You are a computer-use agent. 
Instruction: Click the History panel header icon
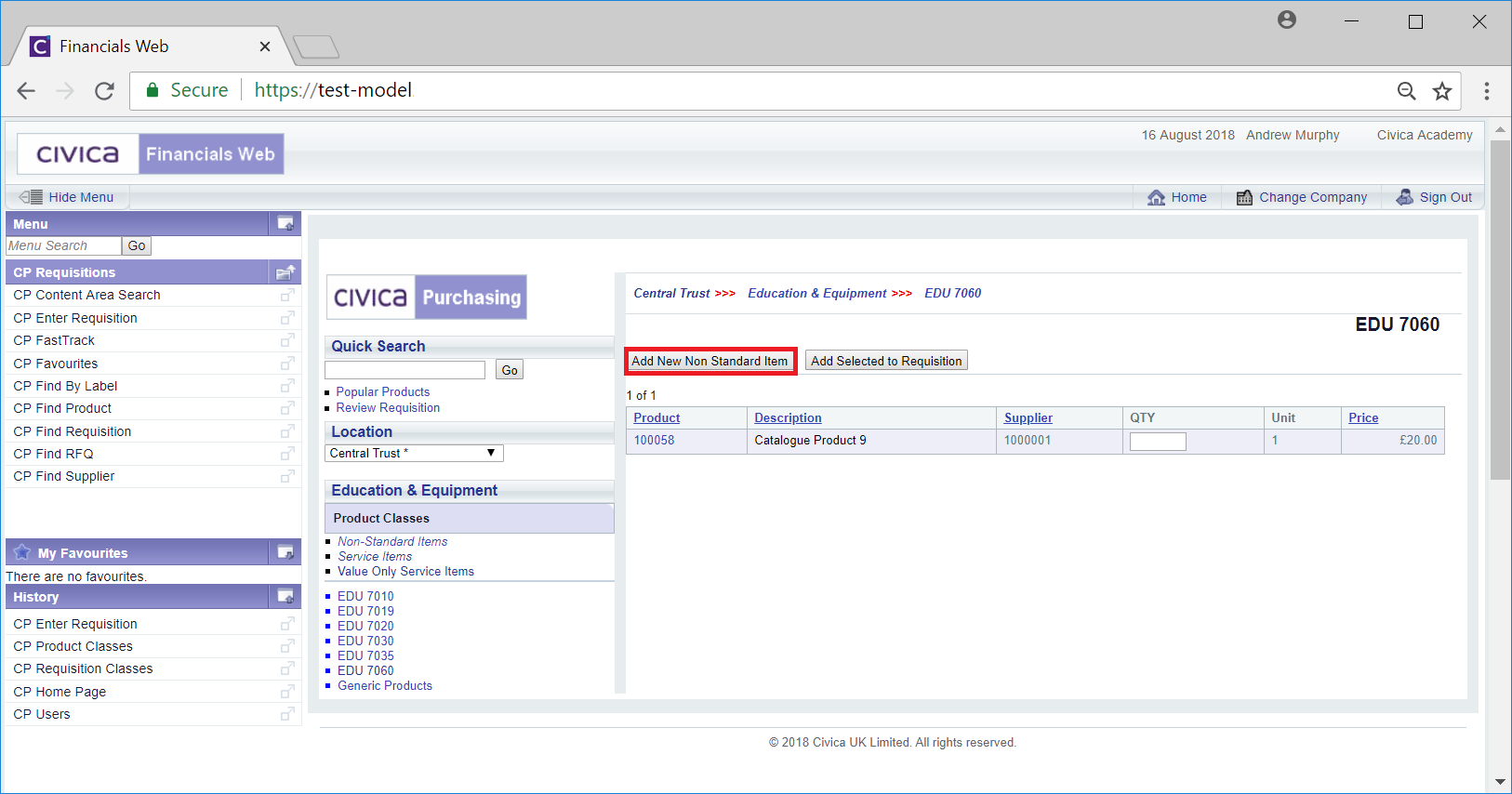pyautogui.click(x=285, y=596)
